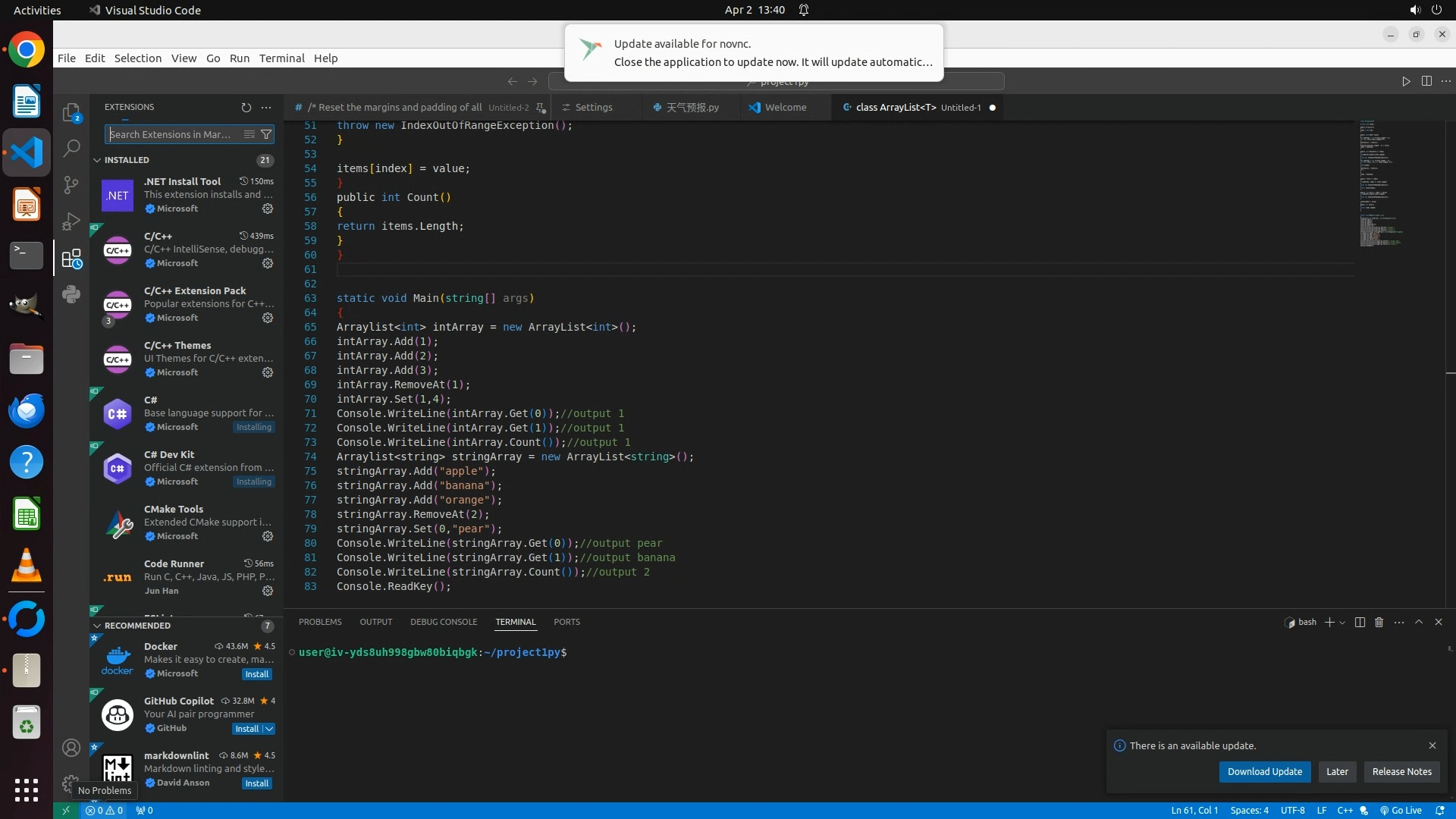Open the Search view in activity bar
1456x819 pixels.
click(x=71, y=149)
